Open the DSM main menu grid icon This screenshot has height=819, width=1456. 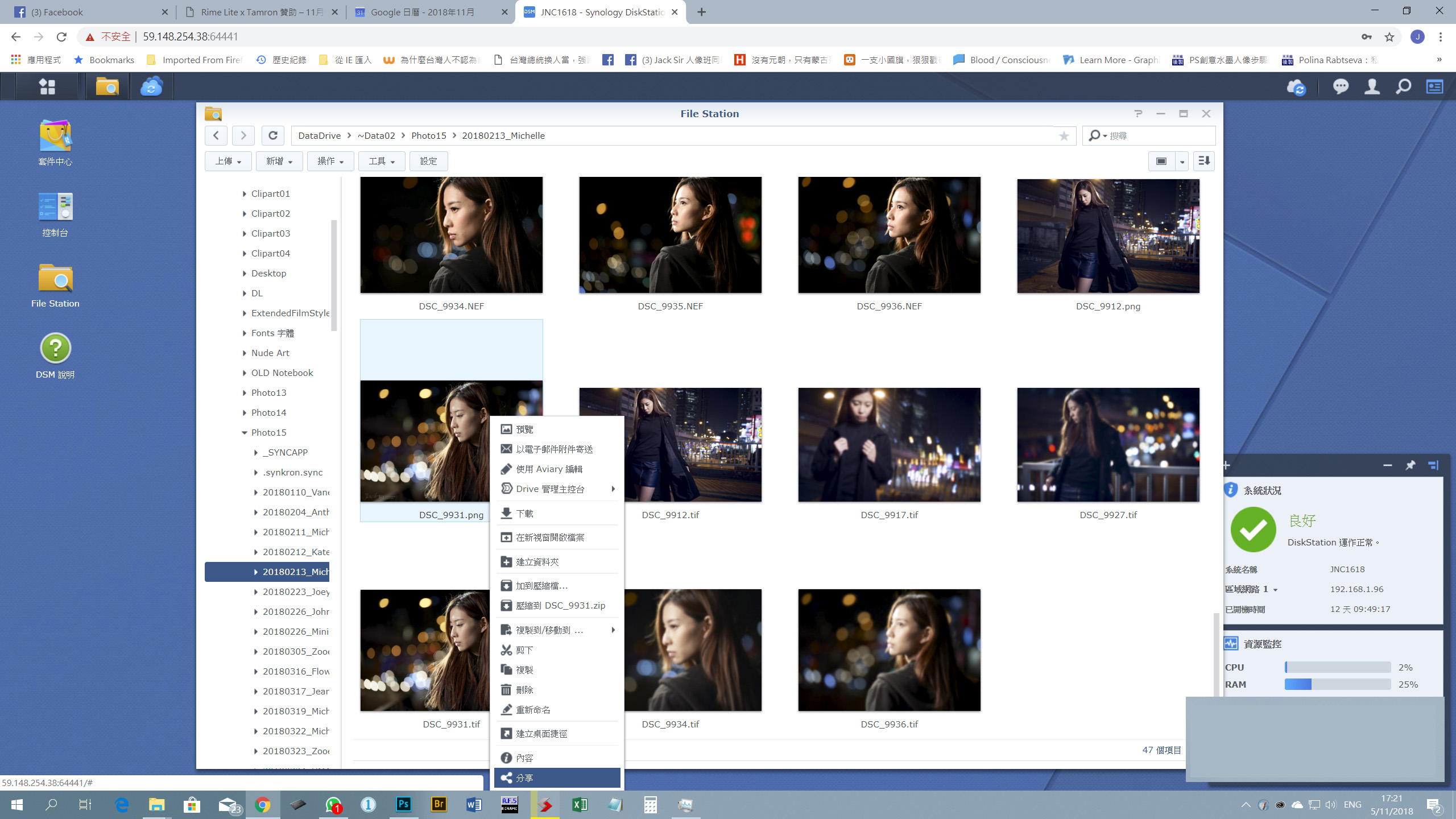47,86
